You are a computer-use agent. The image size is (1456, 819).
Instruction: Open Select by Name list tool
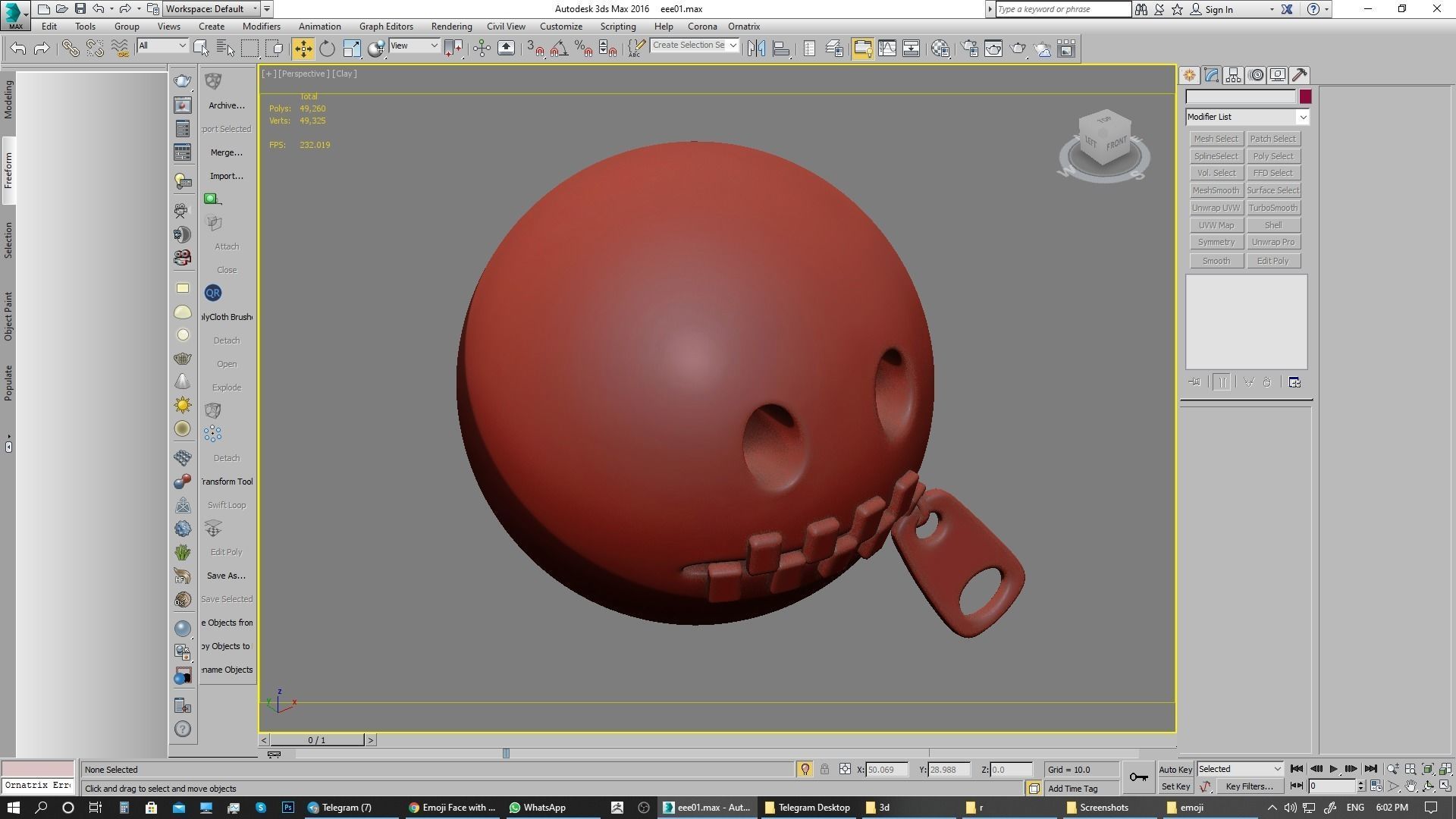pos(226,49)
